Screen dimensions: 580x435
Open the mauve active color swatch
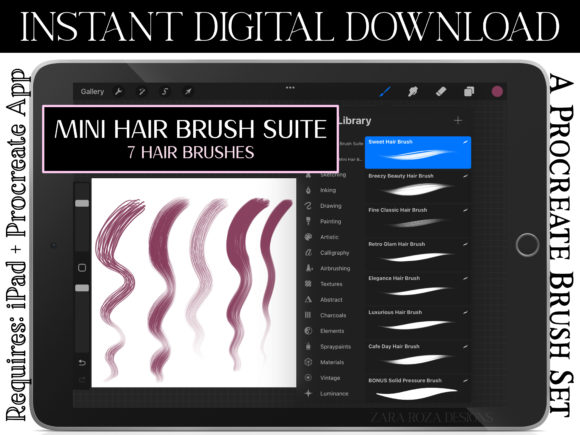coord(497,91)
